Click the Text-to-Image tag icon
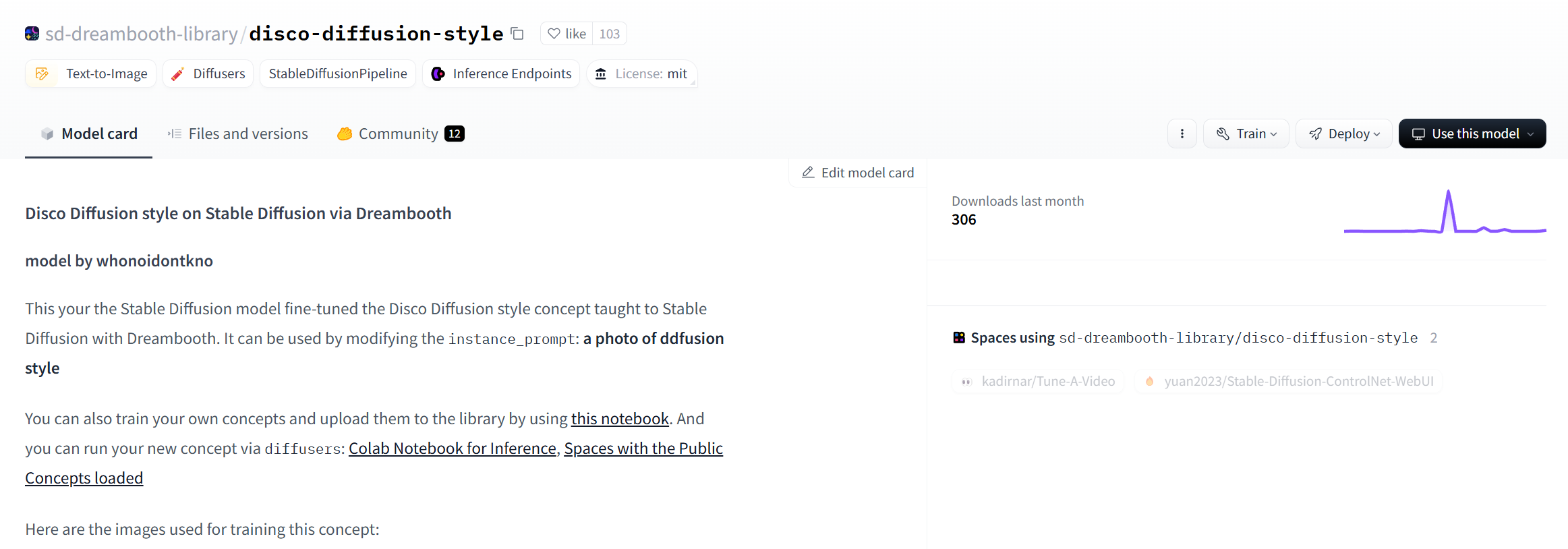This screenshot has width=1568, height=549. [42, 74]
